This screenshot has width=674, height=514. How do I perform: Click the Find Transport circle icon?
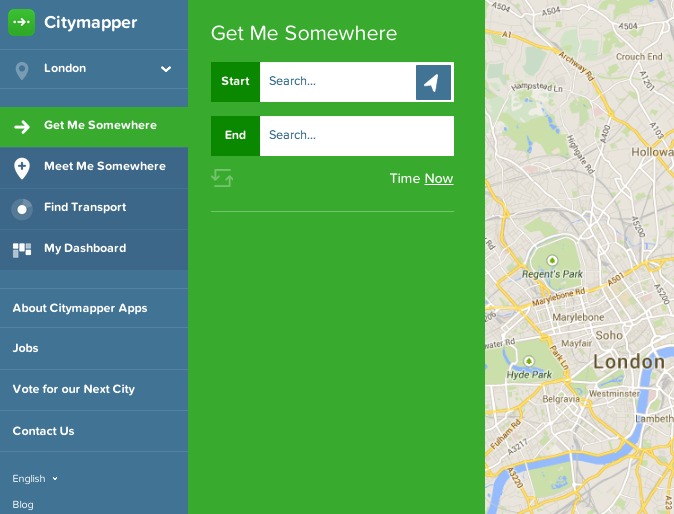pos(21,208)
